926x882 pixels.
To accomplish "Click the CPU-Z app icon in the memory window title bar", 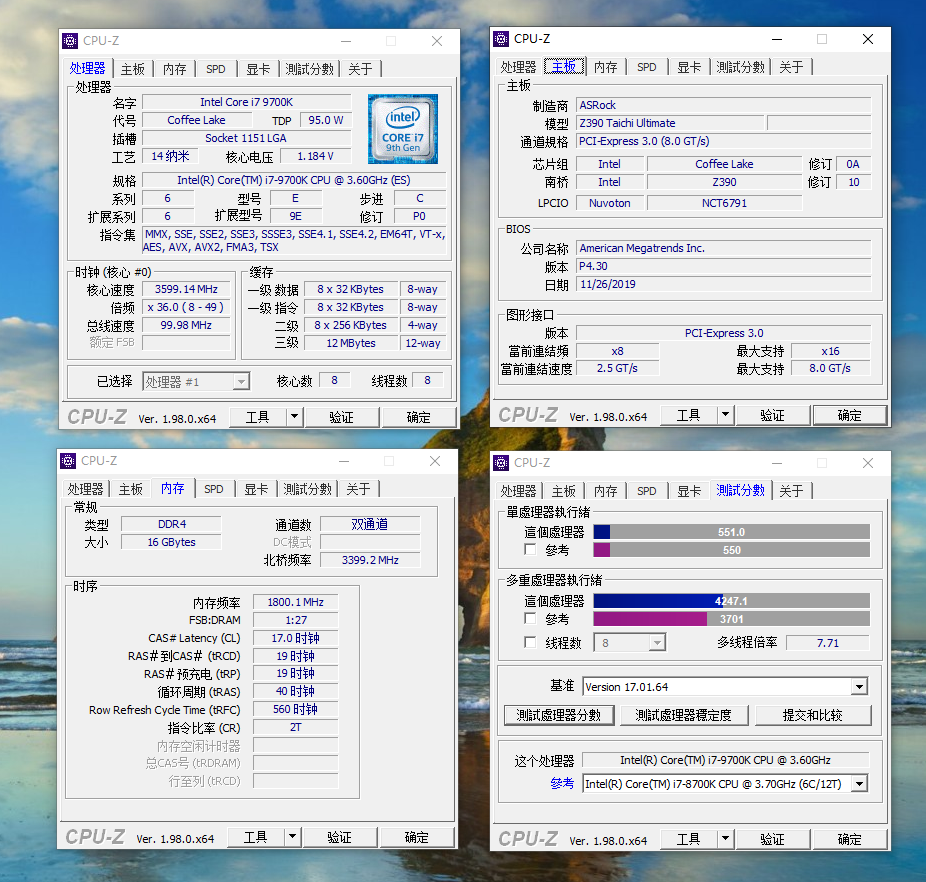I will pyautogui.click(x=69, y=460).
